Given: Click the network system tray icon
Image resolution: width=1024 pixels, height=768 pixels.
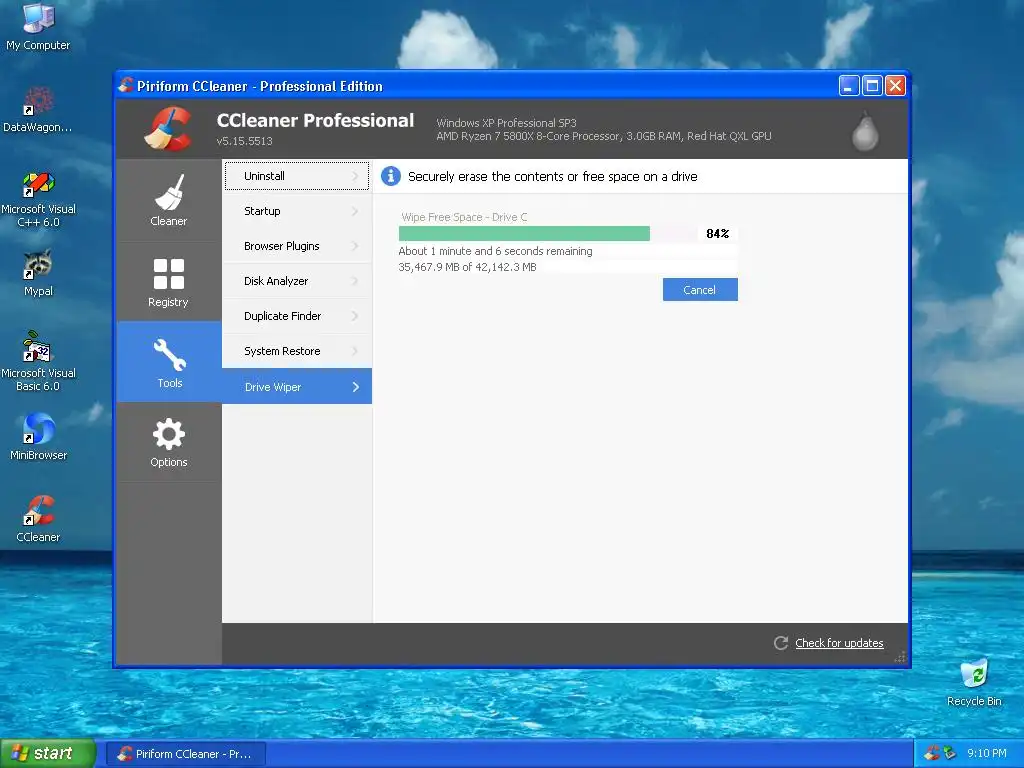Looking at the screenshot, I should pyautogui.click(x=950, y=753).
